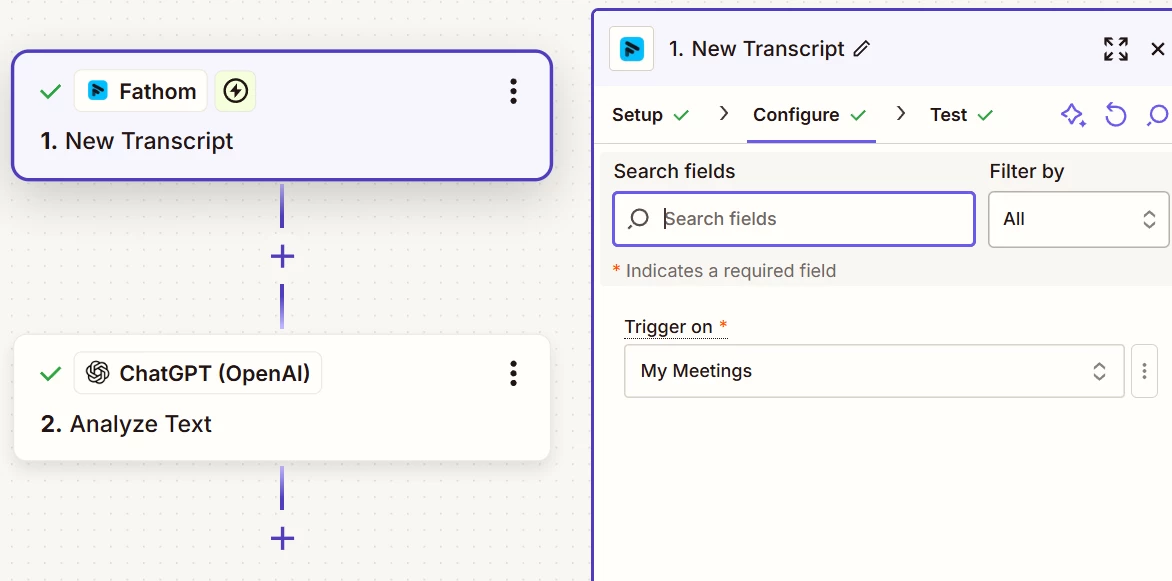Viewport: 1172px width, 581px height.
Task: Click the ChatGPT (OpenAI) app badge
Action: click(198, 372)
